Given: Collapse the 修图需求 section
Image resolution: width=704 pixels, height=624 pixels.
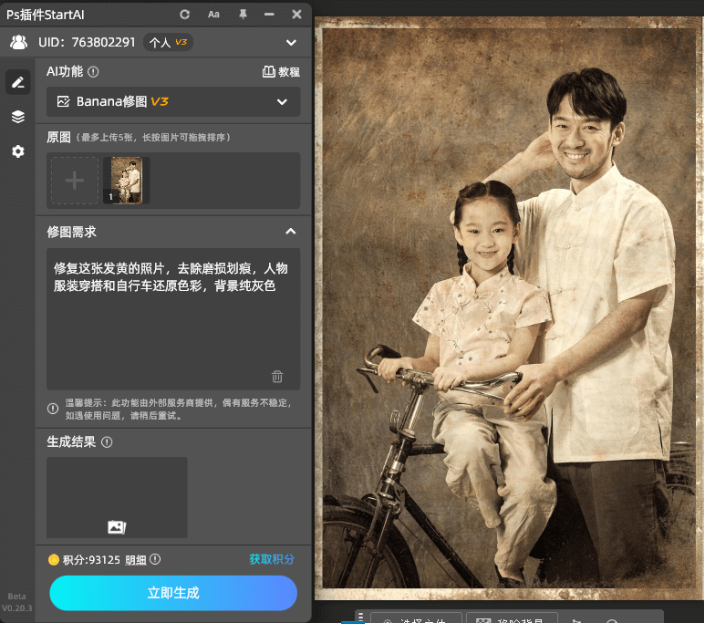Looking at the screenshot, I should pyautogui.click(x=291, y=231).
